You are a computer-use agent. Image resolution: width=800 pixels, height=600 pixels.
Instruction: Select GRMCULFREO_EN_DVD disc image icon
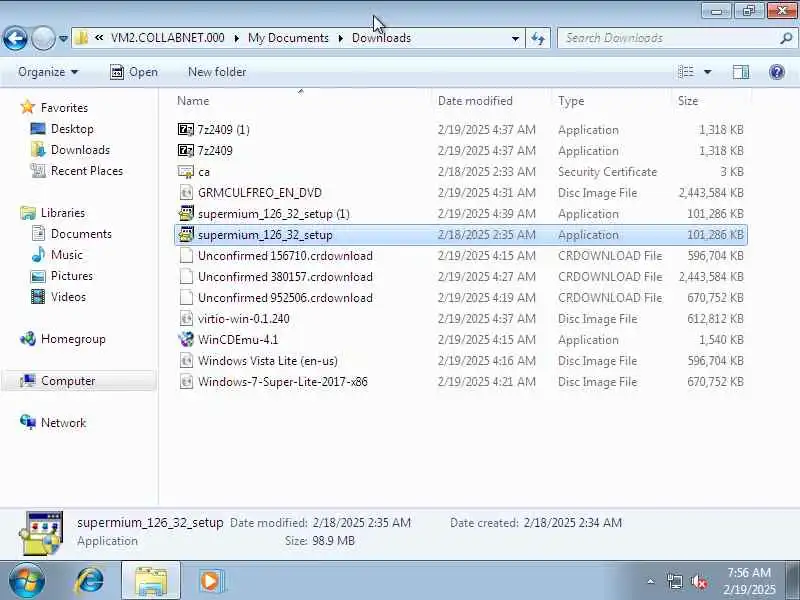186,192
